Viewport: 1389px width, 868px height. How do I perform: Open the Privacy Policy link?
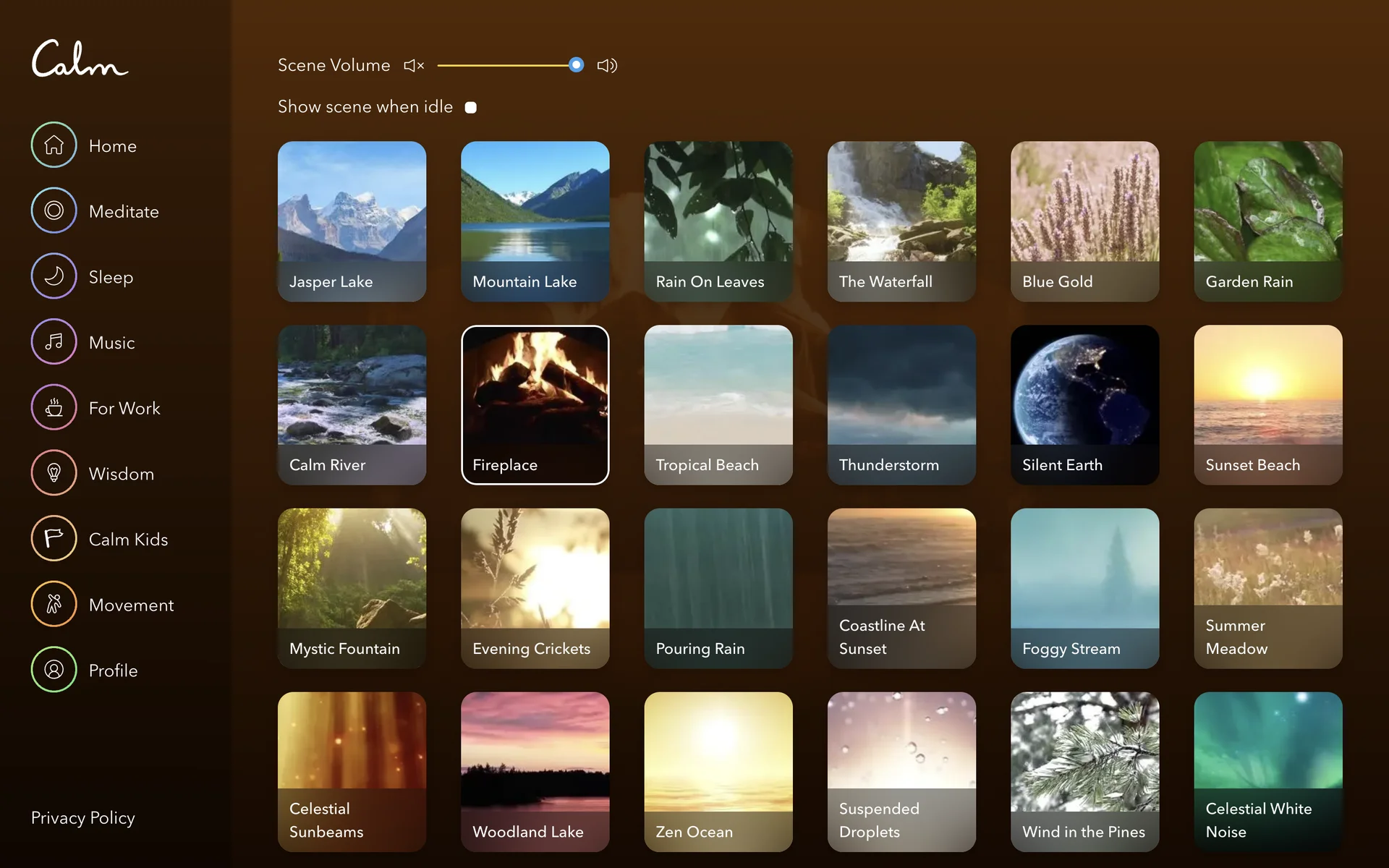point(82,817)
